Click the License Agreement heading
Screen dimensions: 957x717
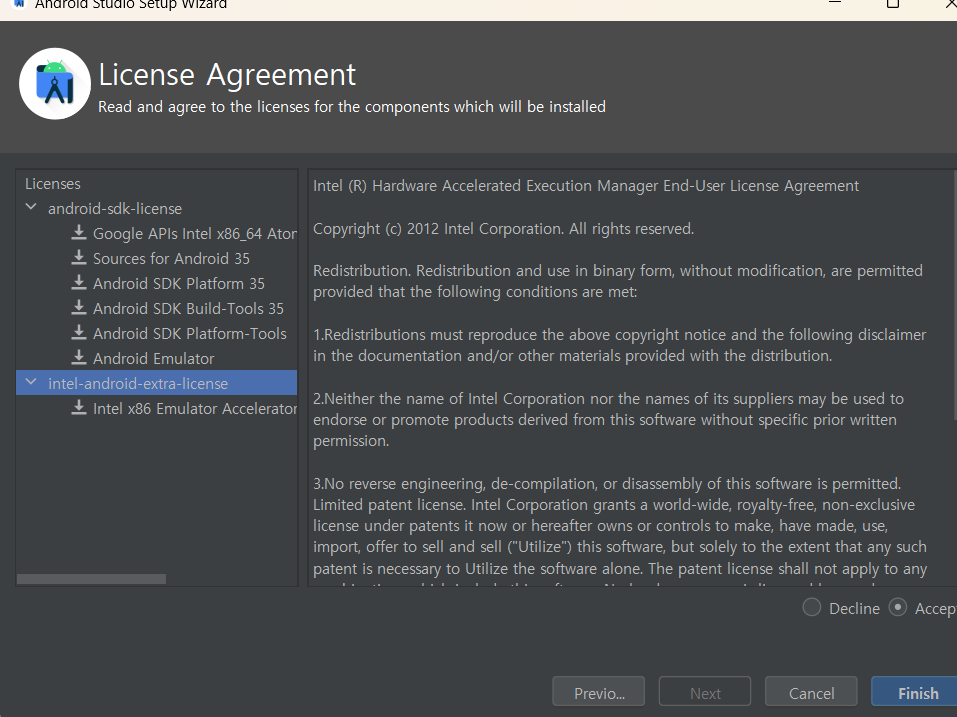(227, 75)
